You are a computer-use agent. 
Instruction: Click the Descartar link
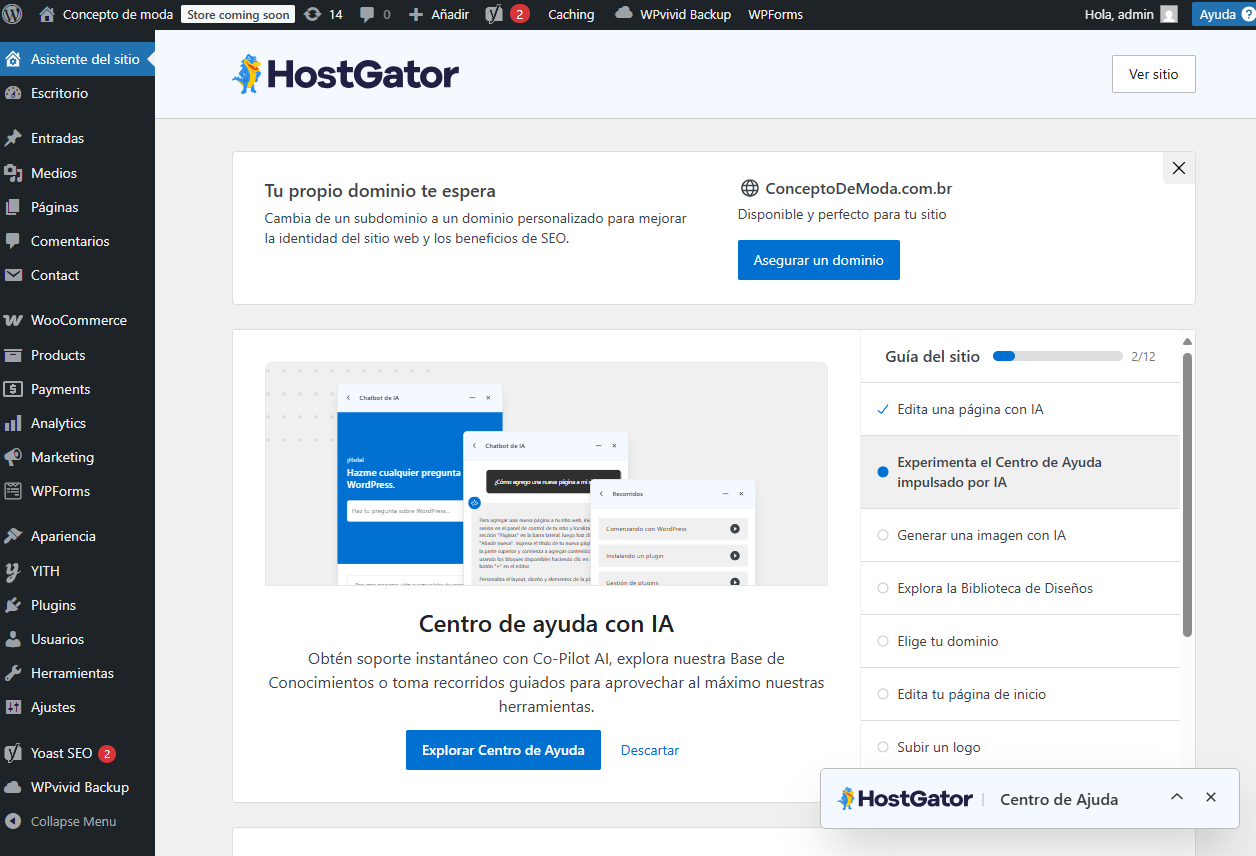coord(650,750)
